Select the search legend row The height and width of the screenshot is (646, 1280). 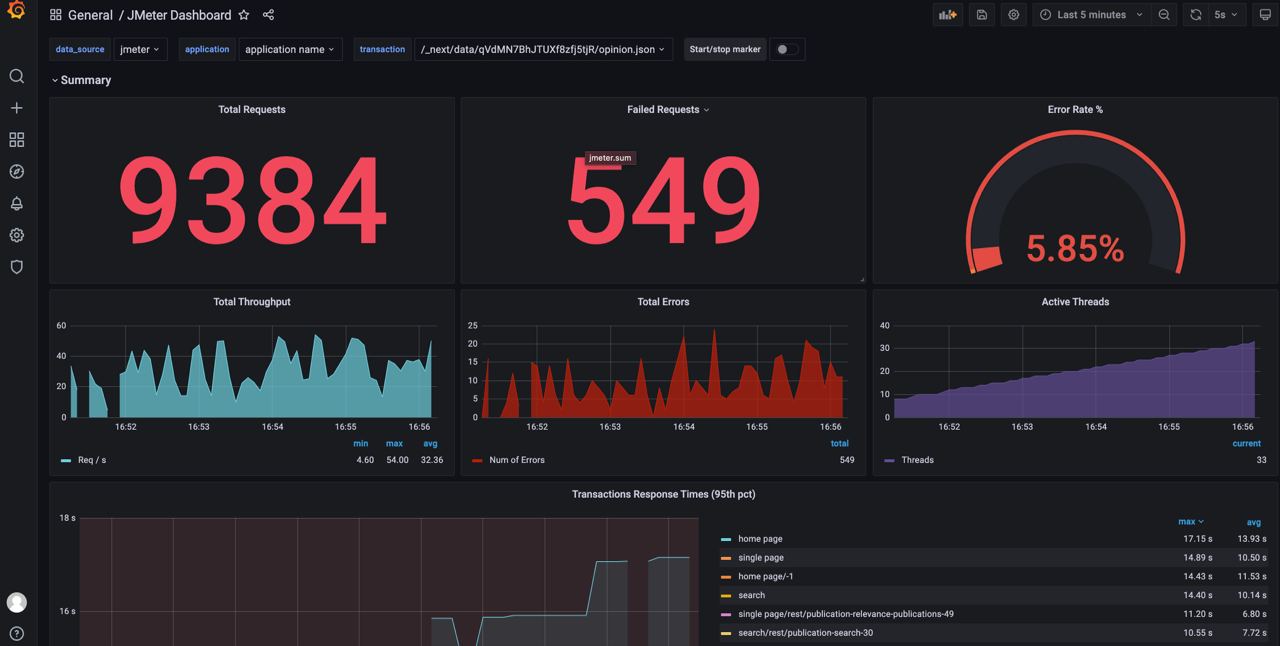(x=994, y=595)
